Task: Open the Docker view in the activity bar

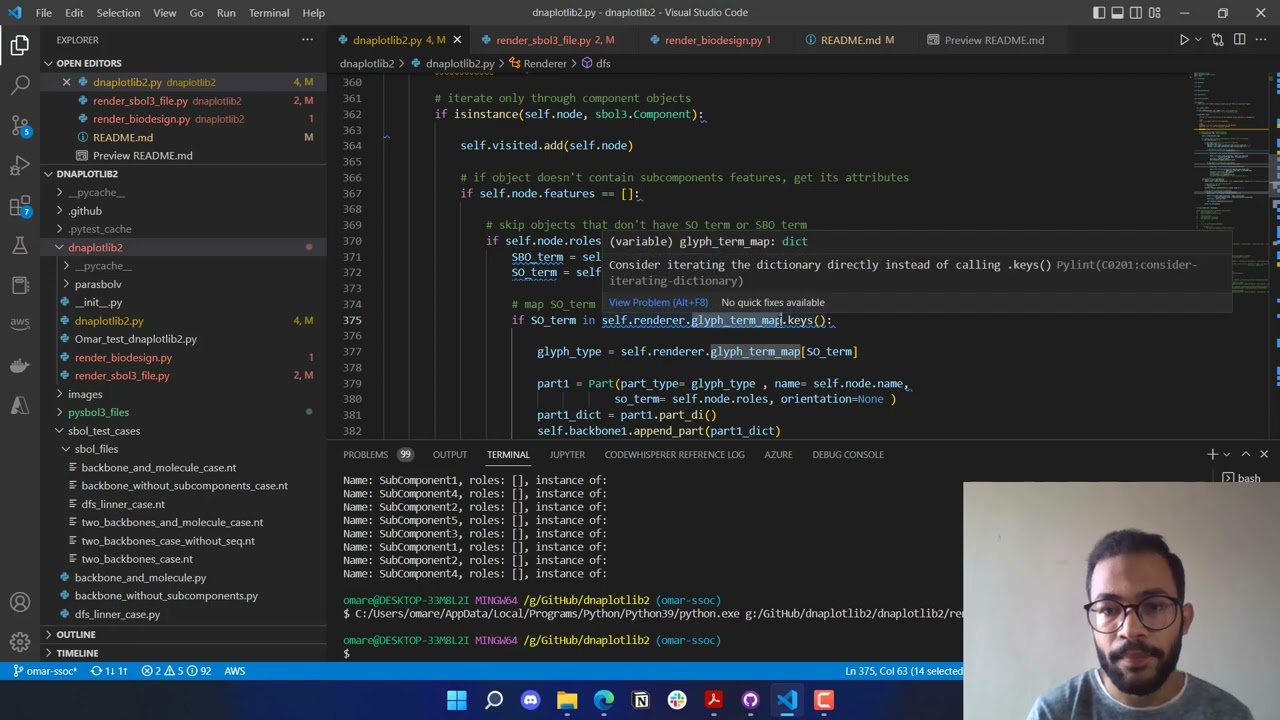Action: point(20,365)
